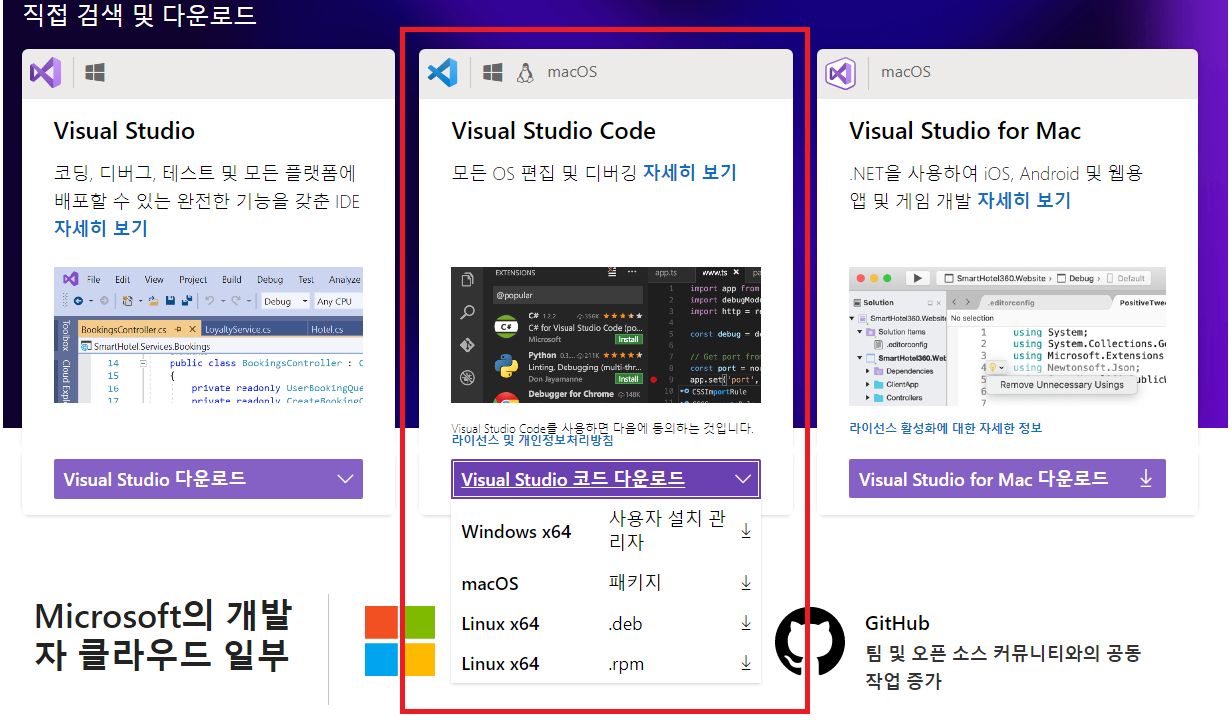Click 사용자 설치 관리자 label
Image resolution: width=1232 pixels, height=728 pixels.
point(668,531)
